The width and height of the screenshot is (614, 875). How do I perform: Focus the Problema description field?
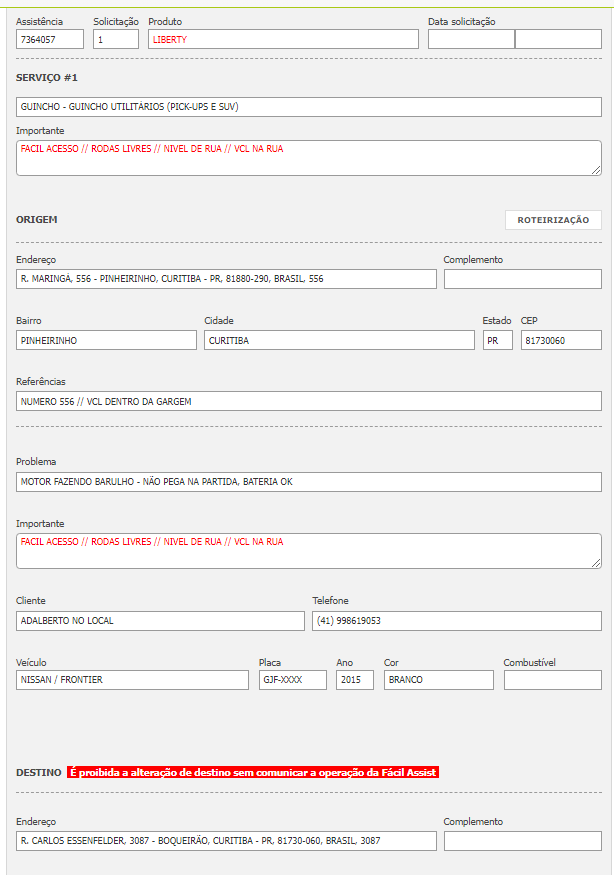pyautogui.click(x=309, y=482)
